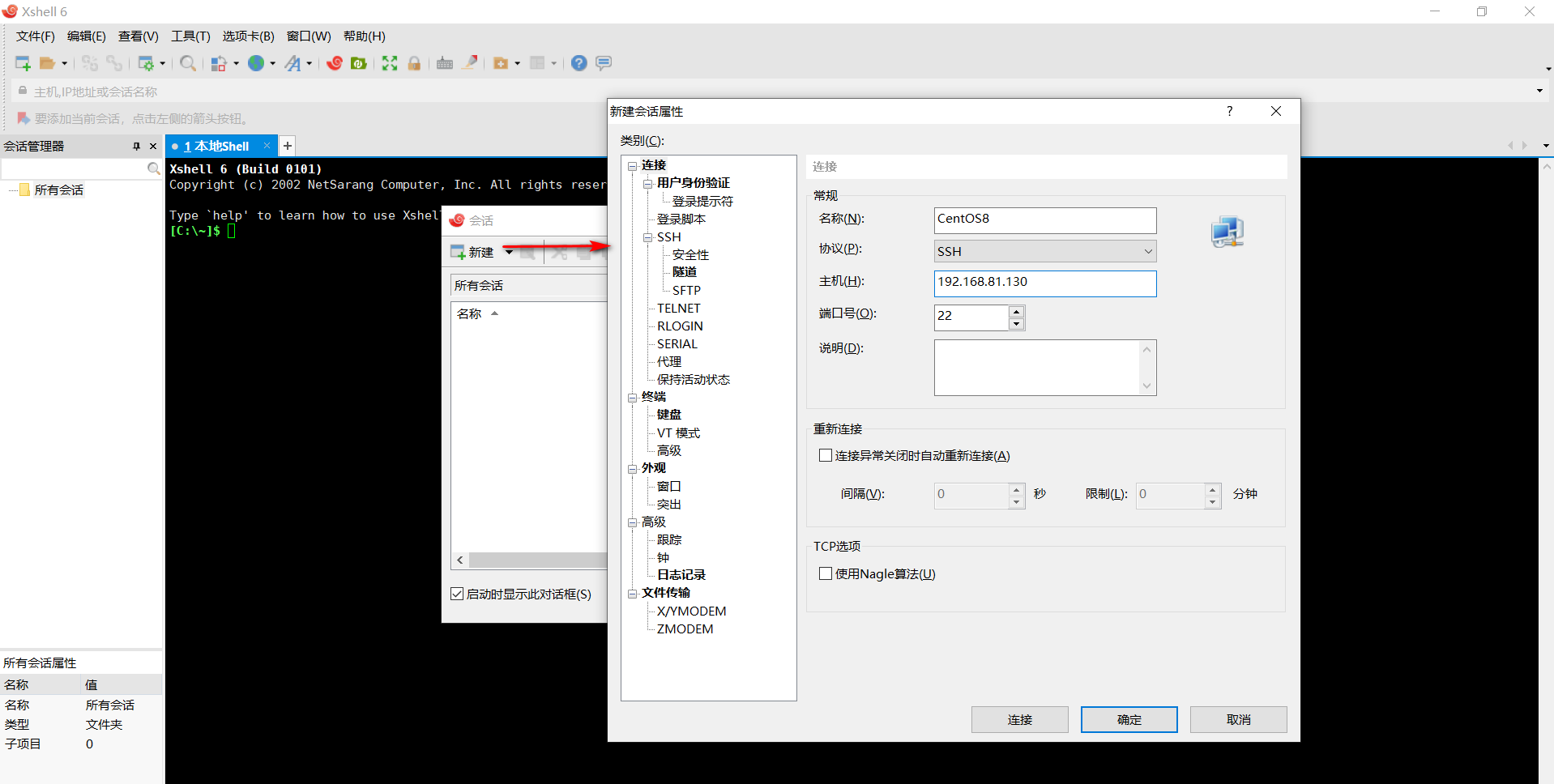Click the padlock Lock screen icon
Viewport: 1554px width, 784px height.
coord(414,63)
